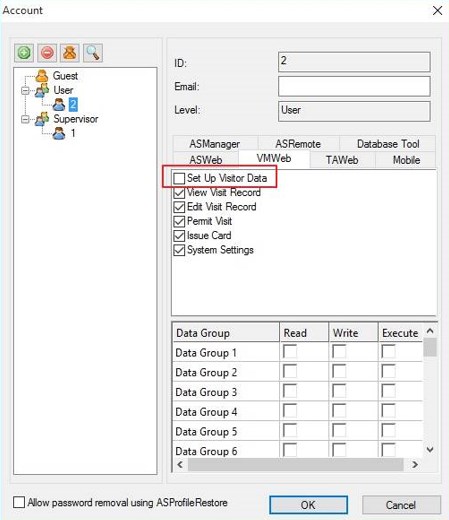This screenshot has height=520, width=449.
Task: Click the OK button
Action: pyautogui.click(x=308, y=505)
